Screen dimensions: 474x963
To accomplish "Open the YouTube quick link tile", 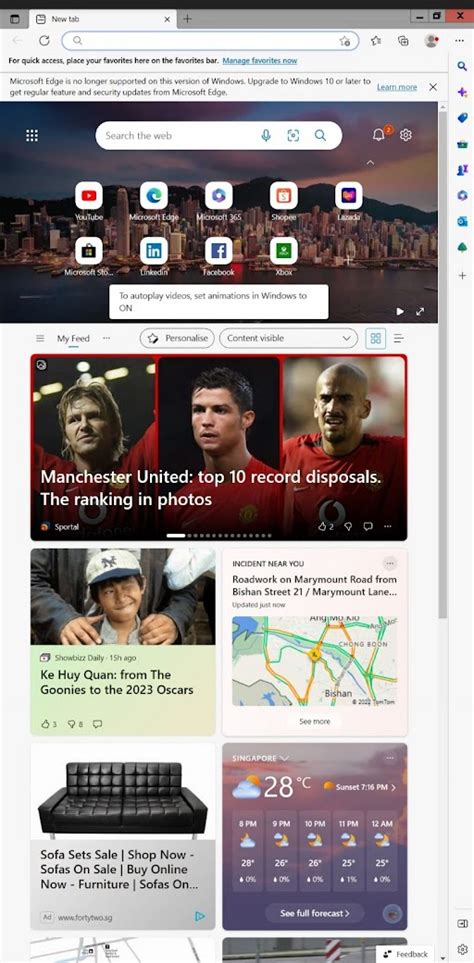I will click(89, 196).
